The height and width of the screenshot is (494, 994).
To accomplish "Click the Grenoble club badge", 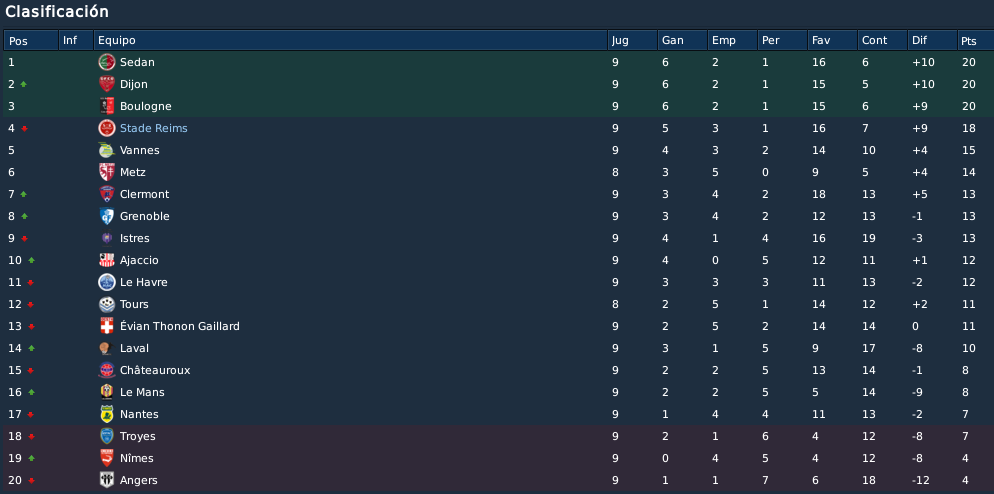I will click(106, 216).
